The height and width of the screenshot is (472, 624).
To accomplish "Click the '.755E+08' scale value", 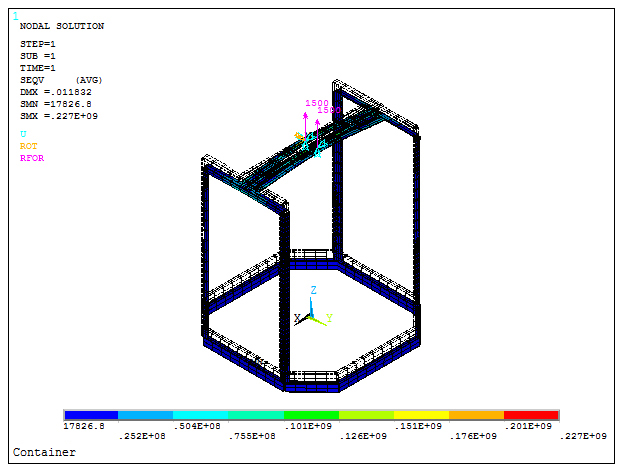I will (x=252, y=436).
